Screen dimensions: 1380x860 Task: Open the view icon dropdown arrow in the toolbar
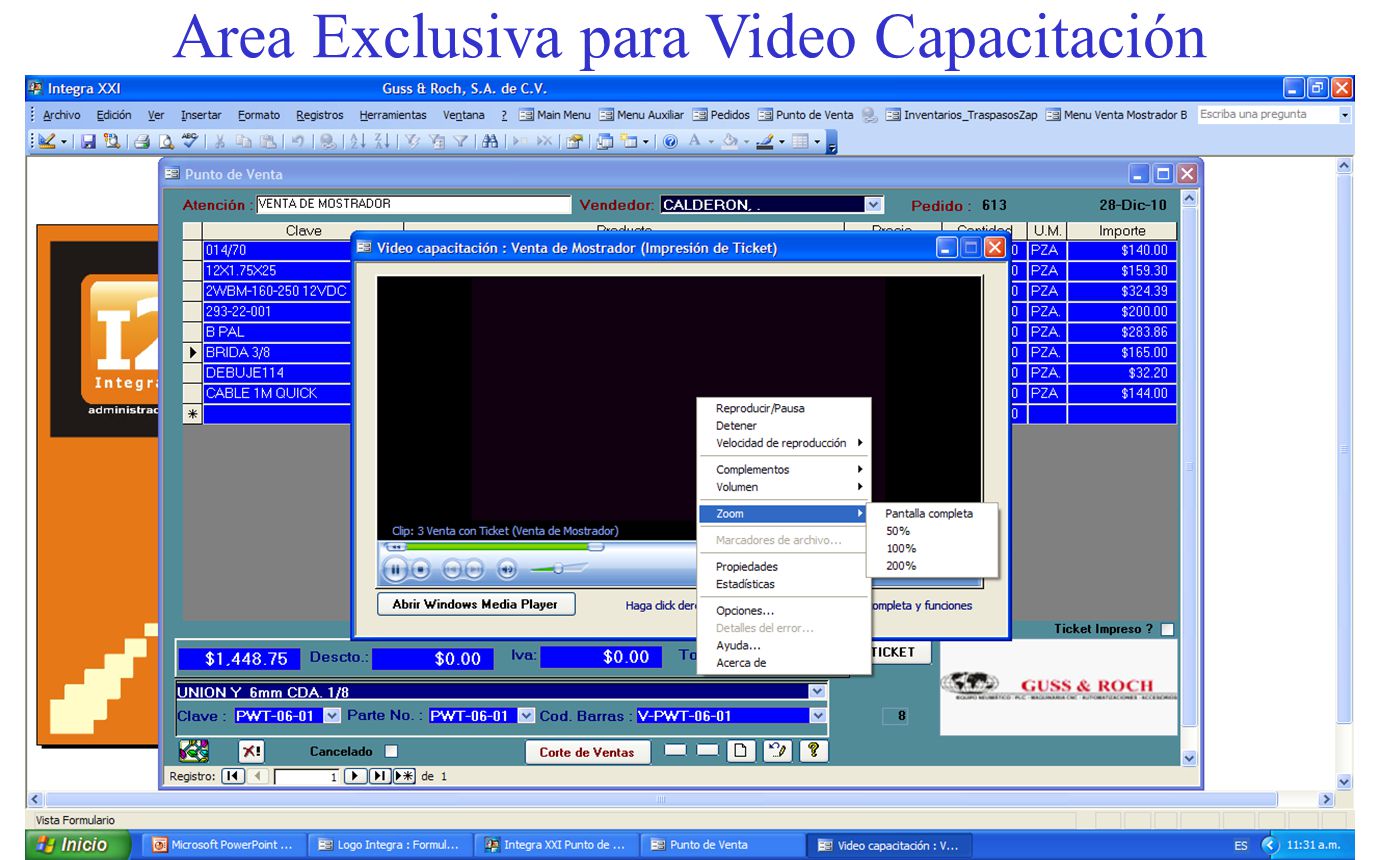(x=65, y=142)
